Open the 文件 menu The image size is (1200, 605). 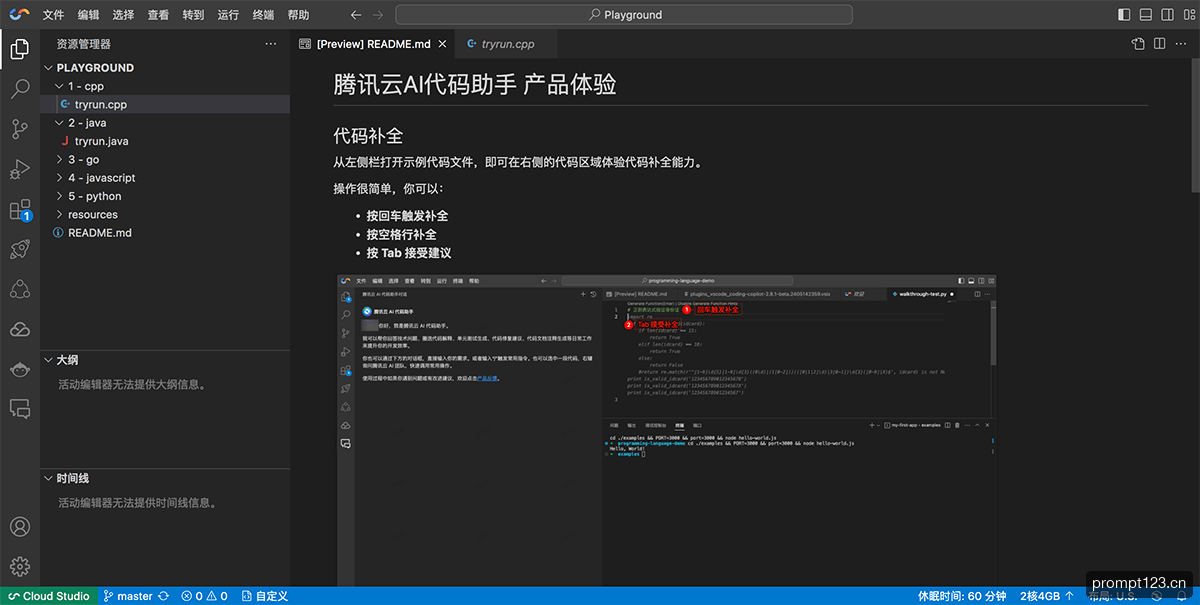[x=54, y=15]
